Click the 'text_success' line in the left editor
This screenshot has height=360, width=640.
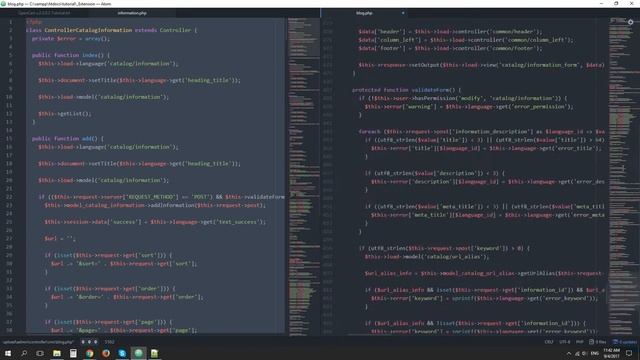click(155, 222)
